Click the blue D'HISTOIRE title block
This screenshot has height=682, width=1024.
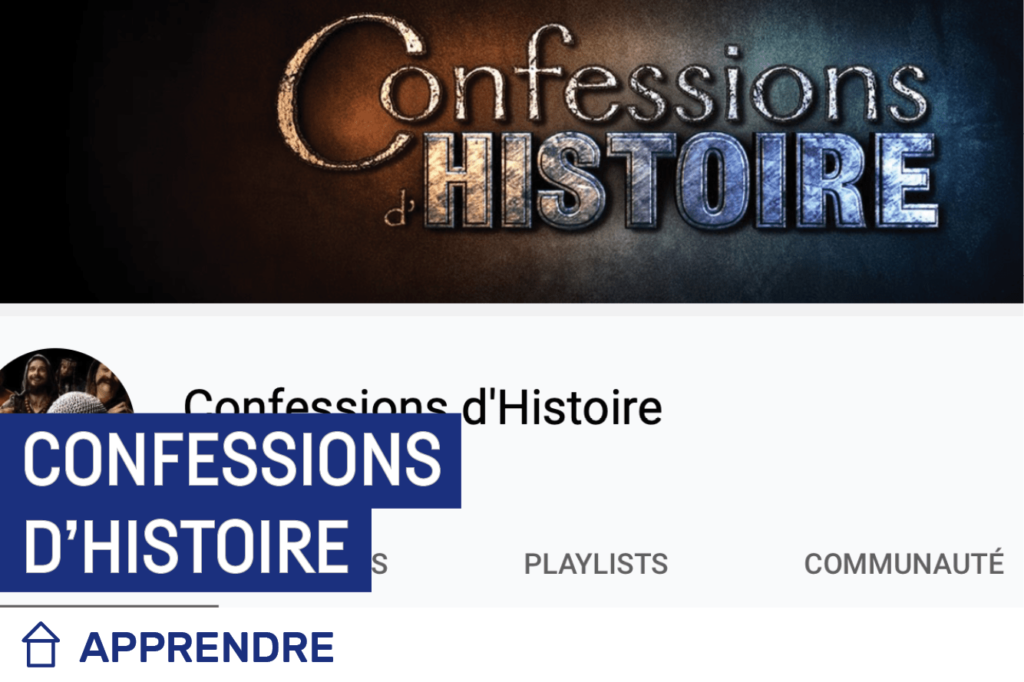pyautogui.click(x=185, y=549)
